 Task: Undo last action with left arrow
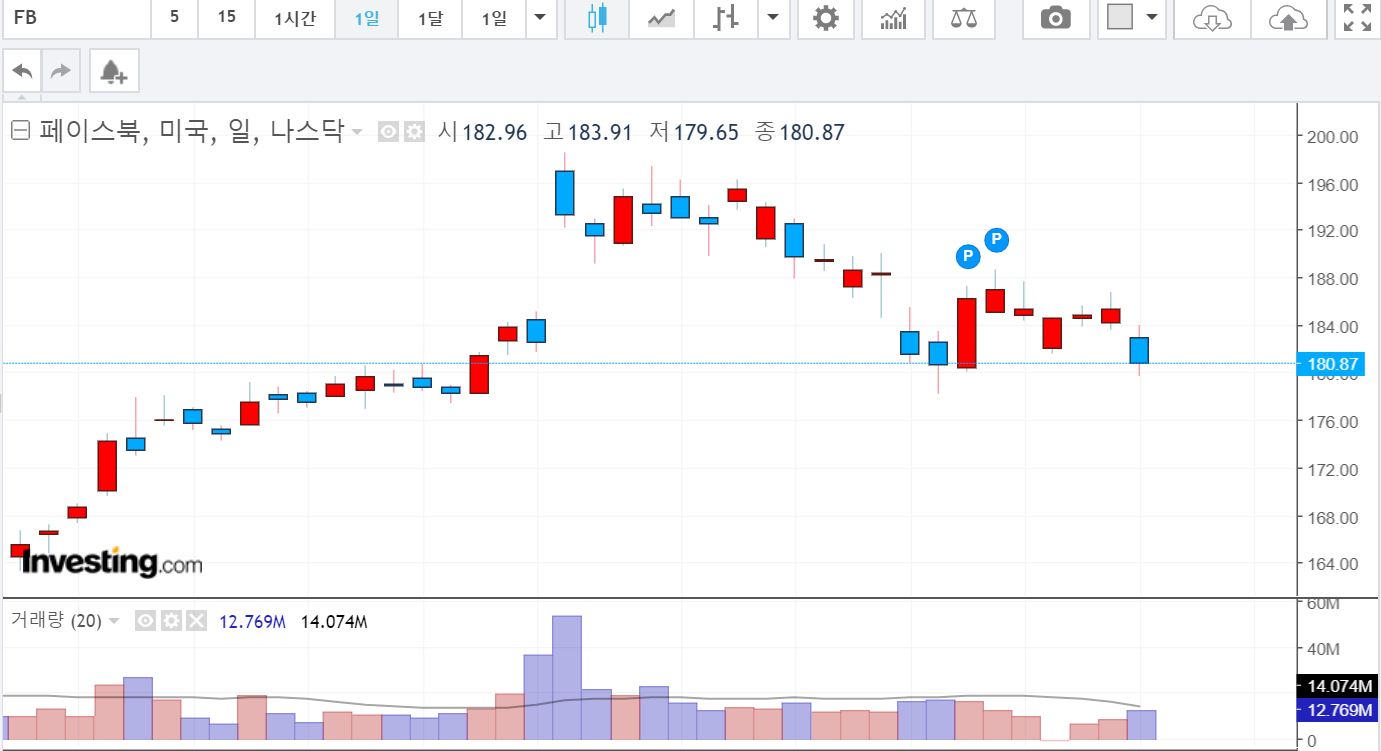pyautogui.click(x=23, y=71)
